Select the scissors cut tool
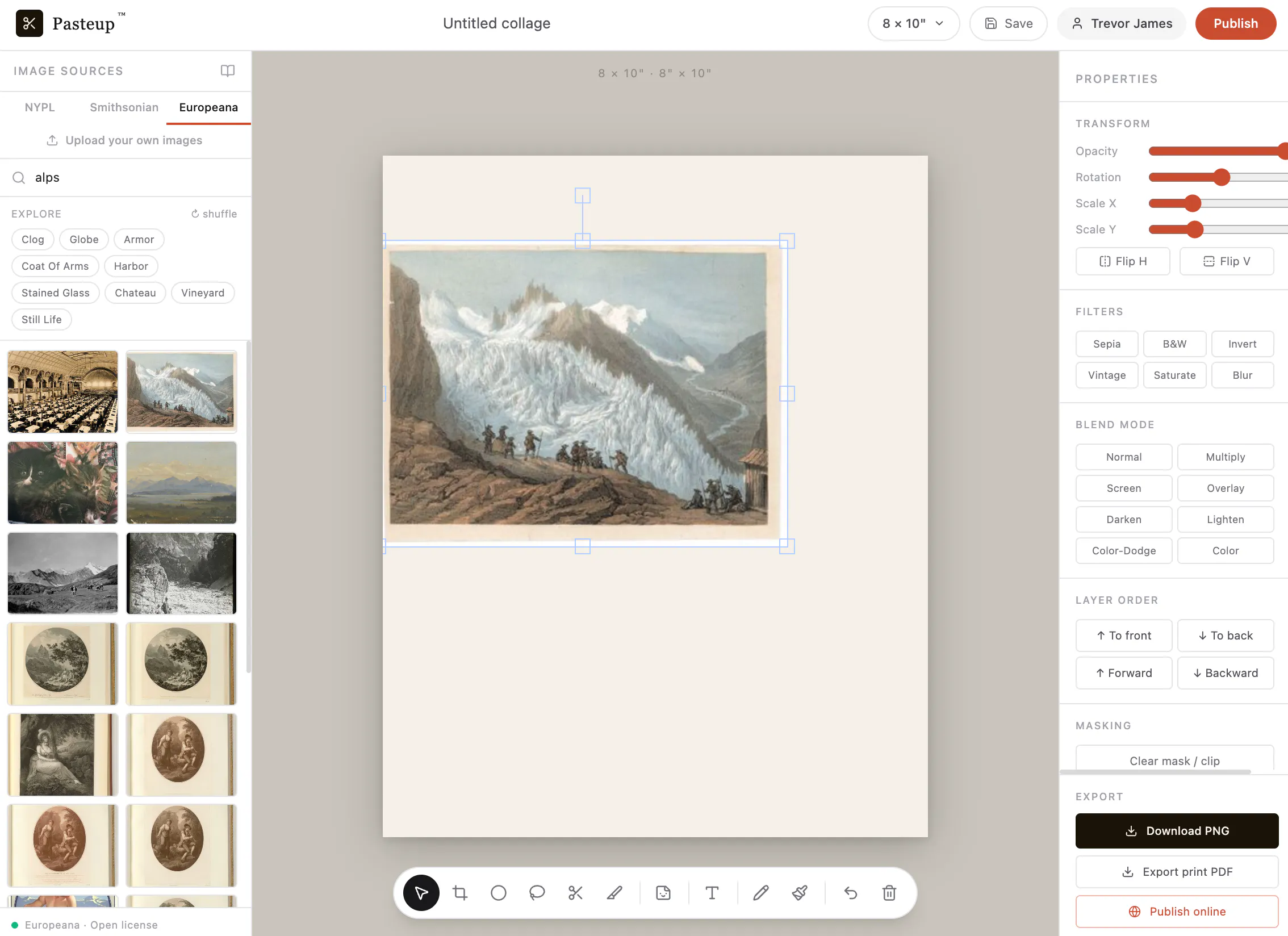The height and width of the screenshot is (936, 1288). click(575, 893)
